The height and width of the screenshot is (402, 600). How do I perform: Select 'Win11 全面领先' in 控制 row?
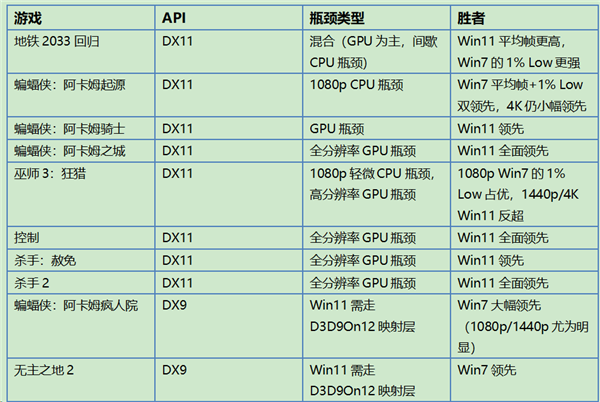[525, 238]
